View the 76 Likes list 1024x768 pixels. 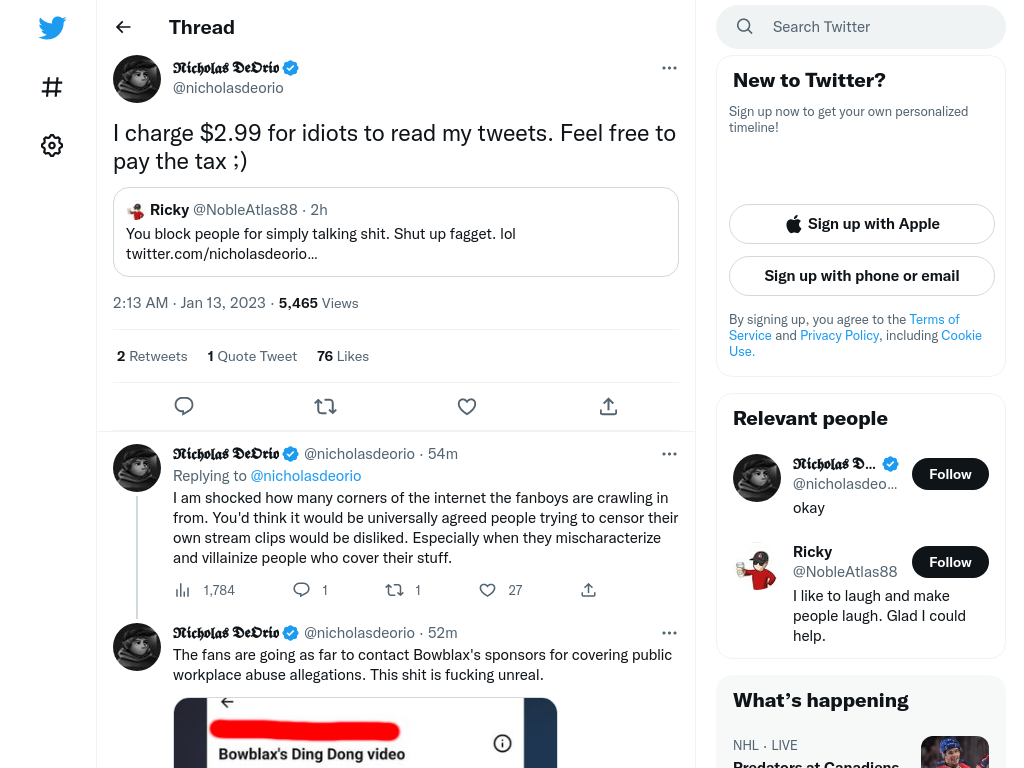pyautogui.click(x=343, y=357)
